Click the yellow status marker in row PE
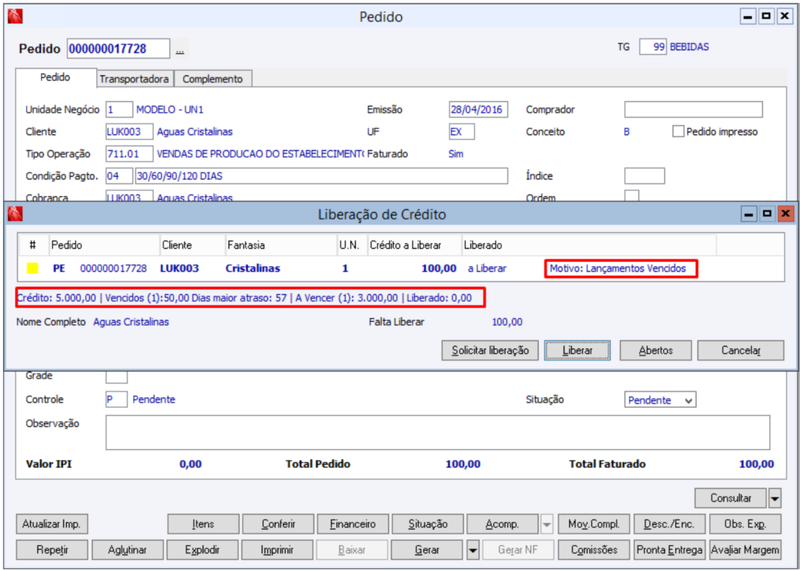 (x=33, y=268)
